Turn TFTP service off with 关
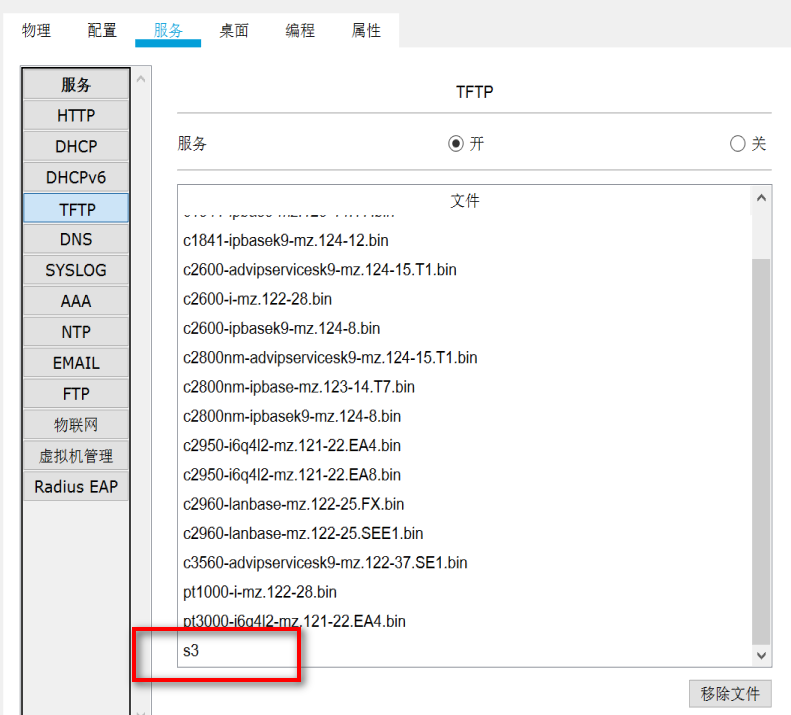The height and width of the screenshot is (715, 791). tap(738, 144)
